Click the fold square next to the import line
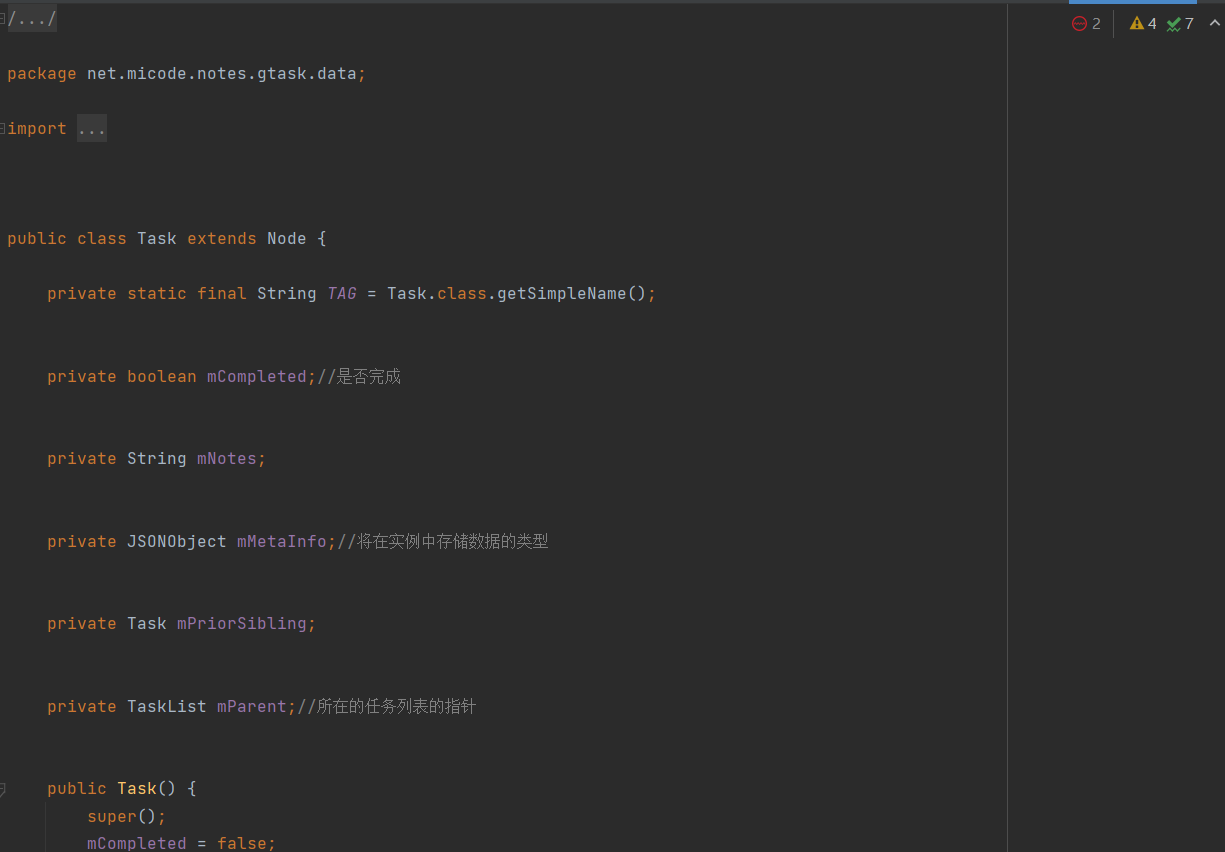The image size is (1225, 852). [2, 128]
